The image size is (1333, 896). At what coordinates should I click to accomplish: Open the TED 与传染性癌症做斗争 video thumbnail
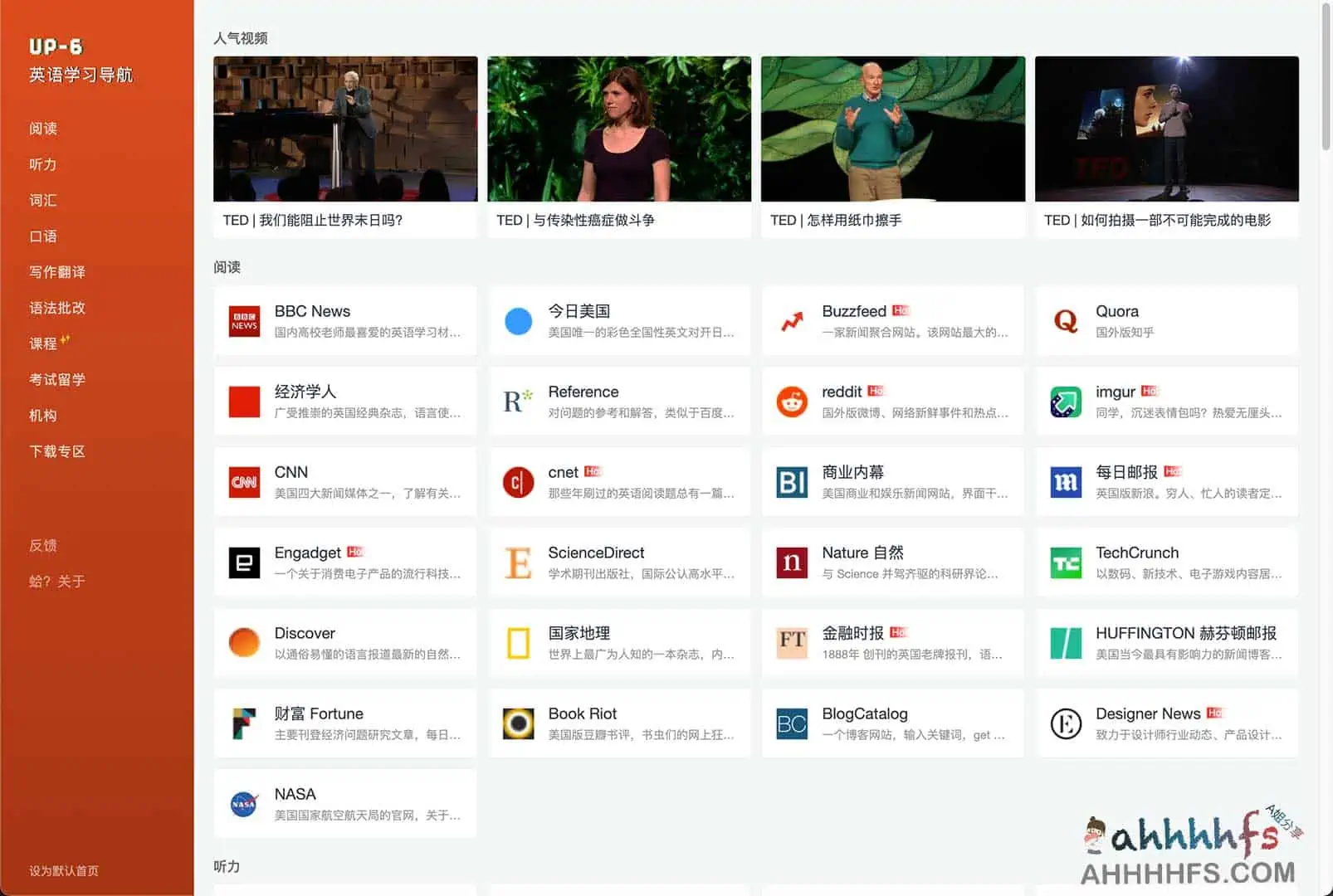(619, 129)
